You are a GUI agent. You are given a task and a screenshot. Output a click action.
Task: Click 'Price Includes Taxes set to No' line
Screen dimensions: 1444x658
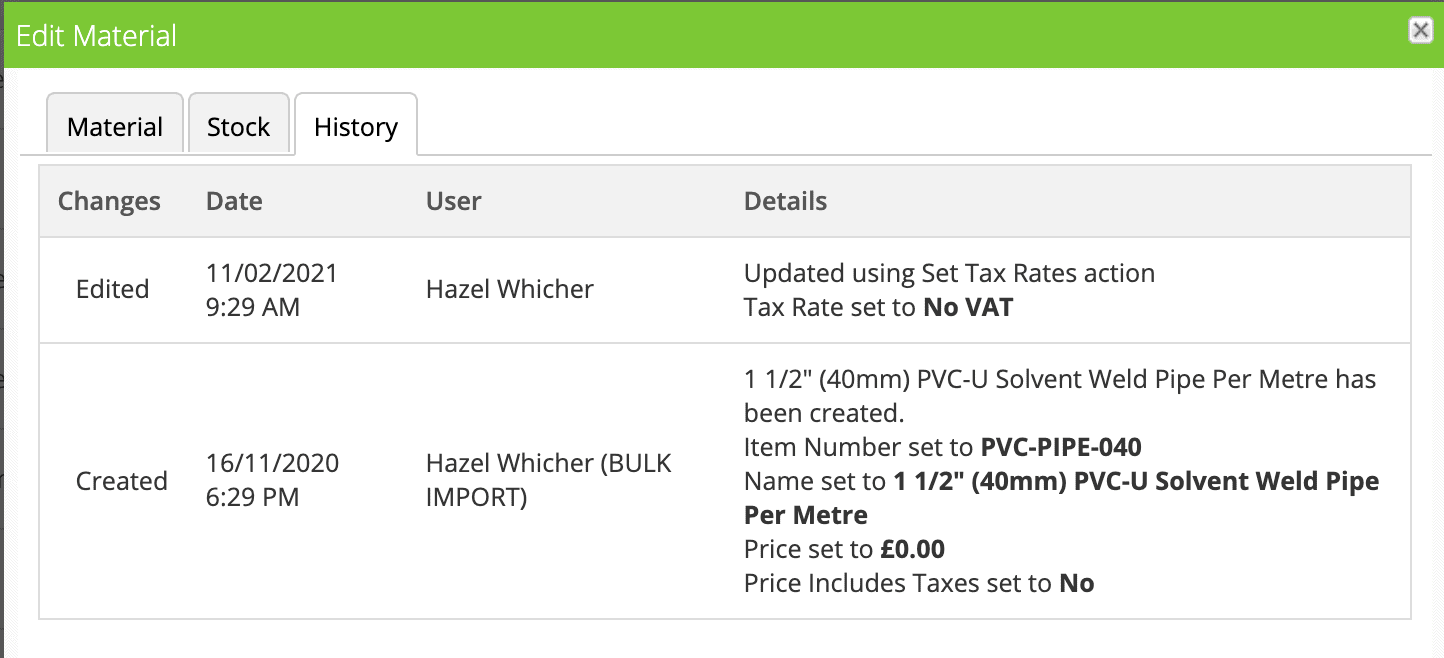pos(919,583)
